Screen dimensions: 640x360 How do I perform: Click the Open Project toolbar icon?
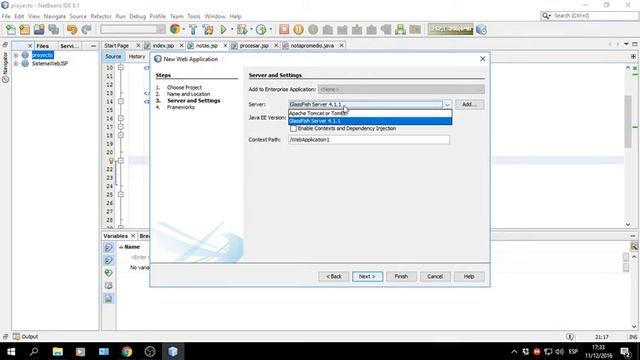(39, 29)
